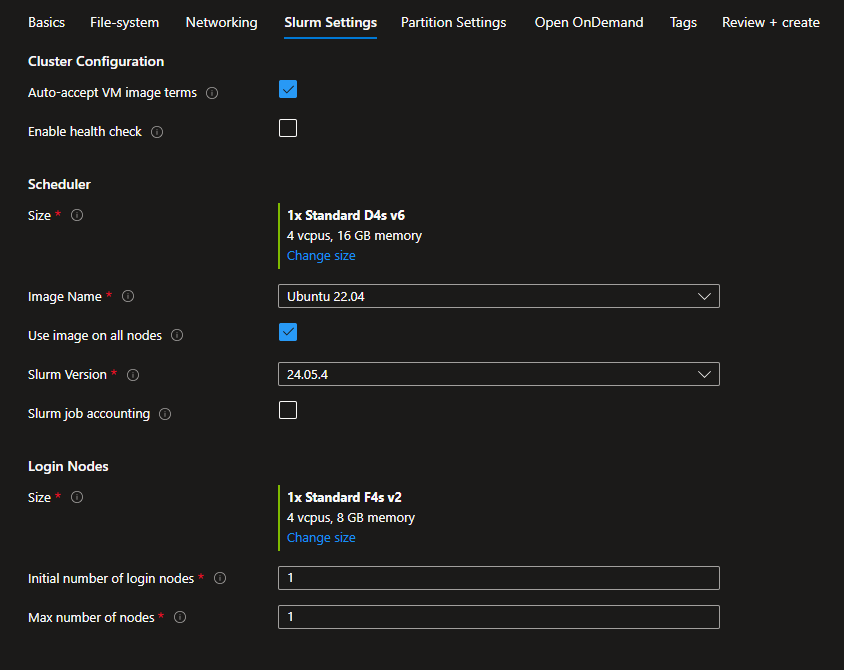Click Change size link under Scheduler
Image resolution: width=844 pixels, height=670 pixels.
tap(321, 256)
